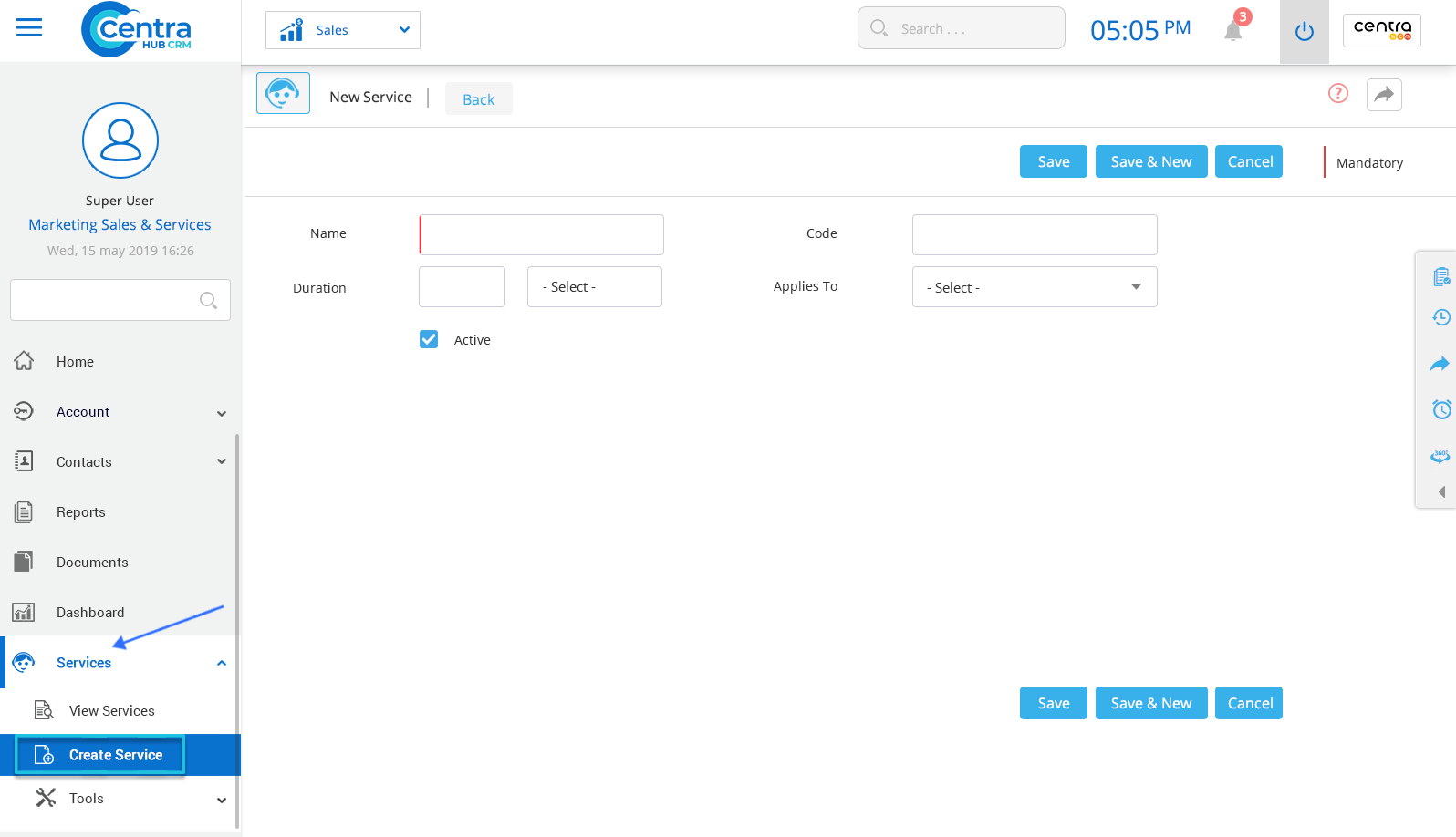Open Marketing Sales & Services link
The width and height of the screenshot is (1456, 837).
pos(120,224)
